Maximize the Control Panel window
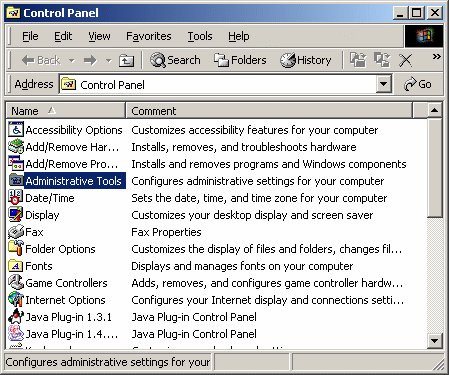 [416, 13]
